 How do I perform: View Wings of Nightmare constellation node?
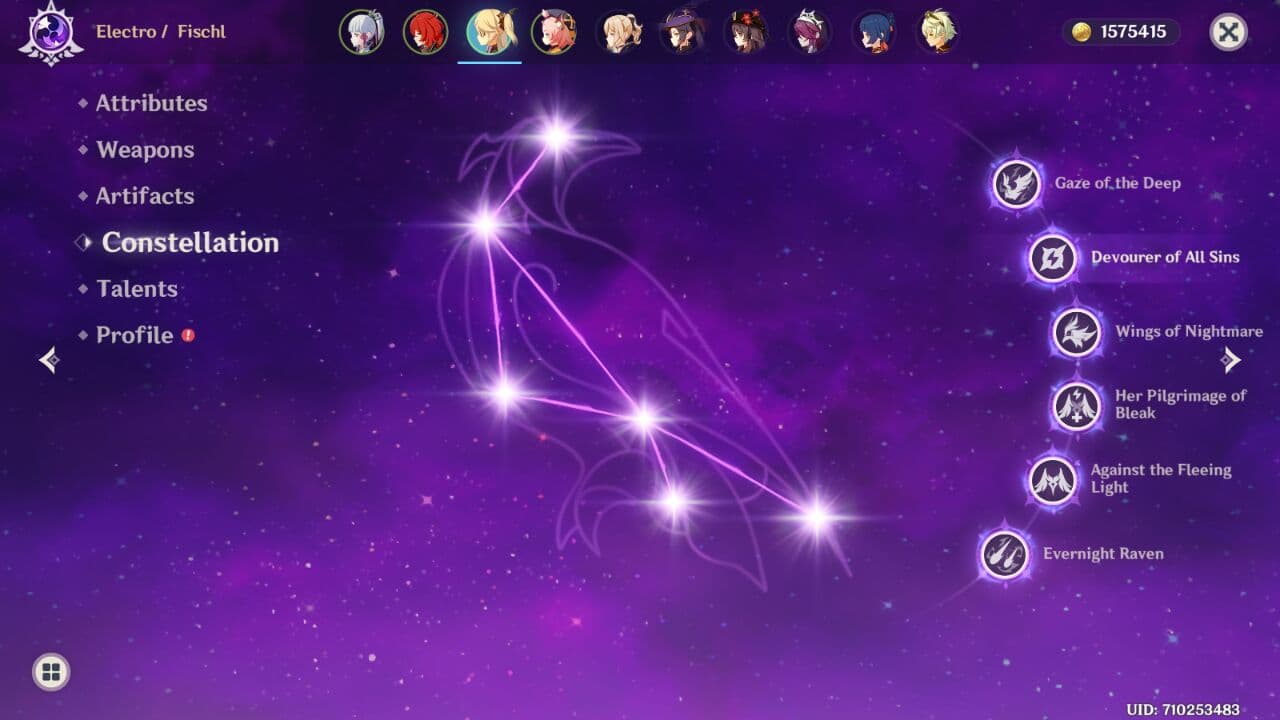click(x=1077, y=332)
